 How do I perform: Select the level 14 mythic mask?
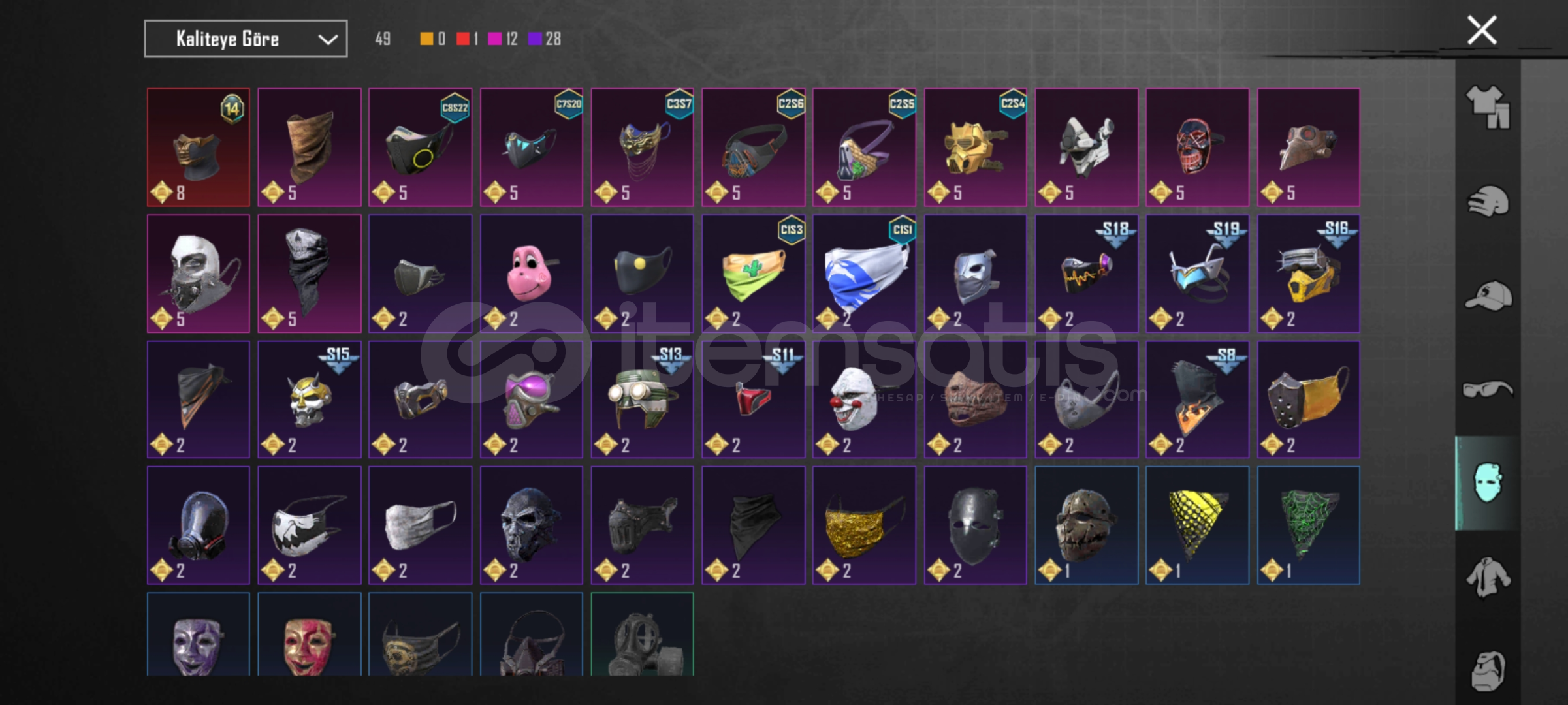click(199, 148)
